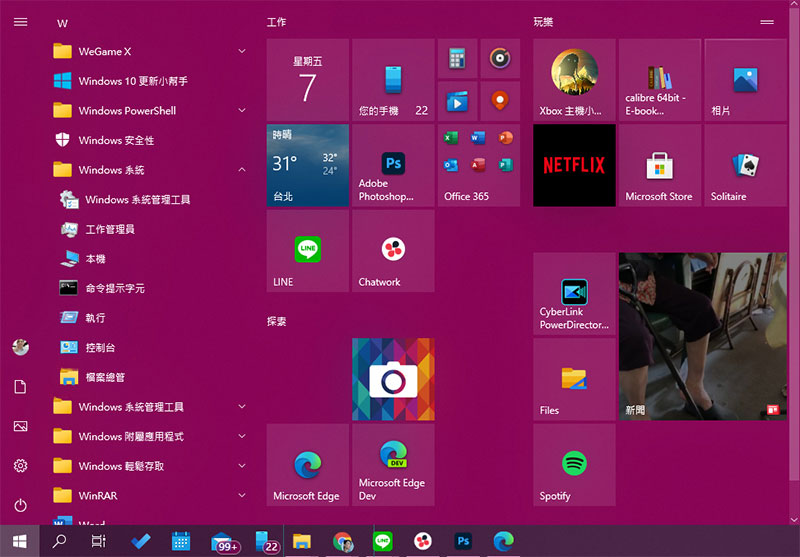This screenshot has width=800, height=557.
Task: Open the Calculator small tile
Action: [457, 59]
